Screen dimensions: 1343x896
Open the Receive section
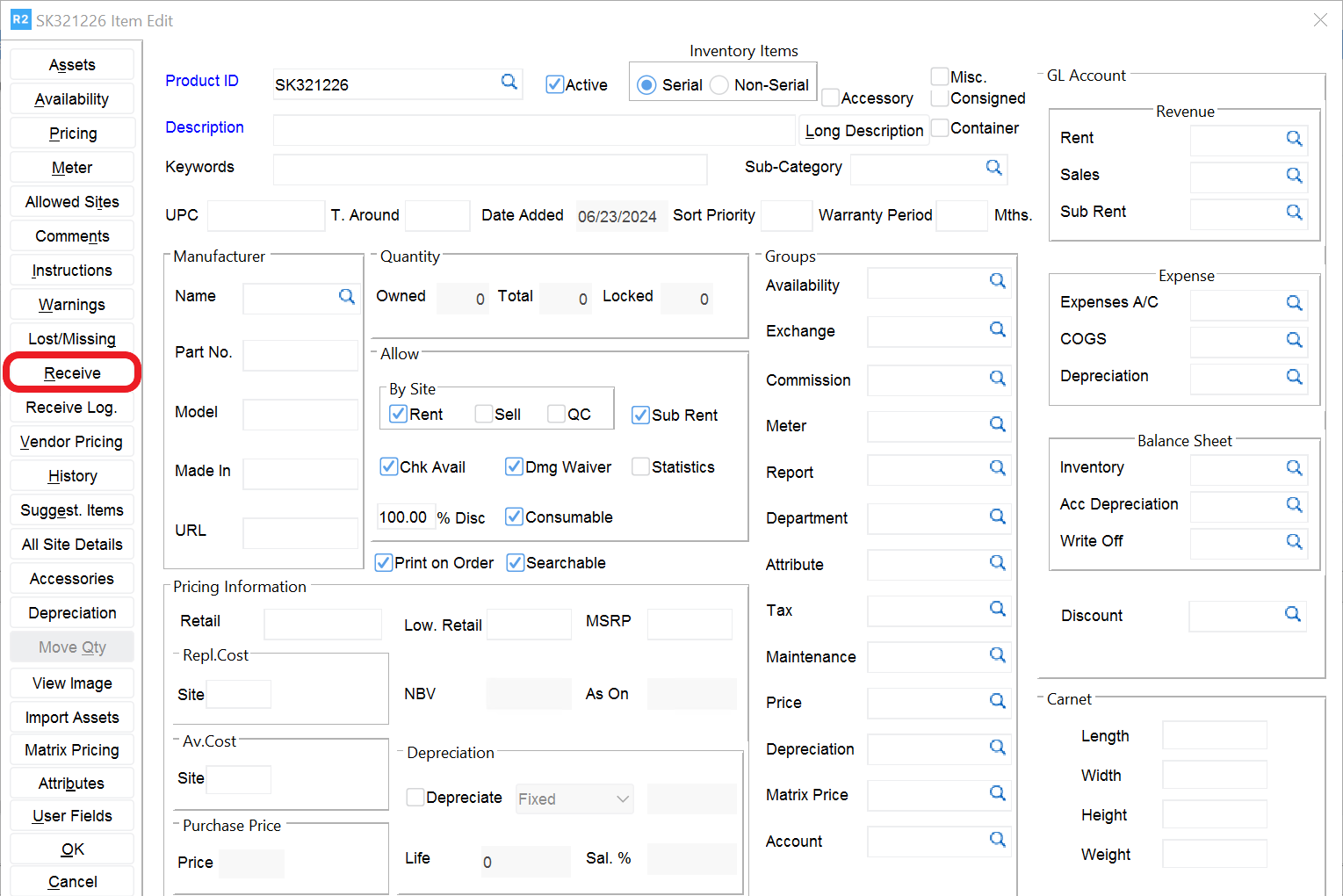pyautogui.click(x=72, y=373)
